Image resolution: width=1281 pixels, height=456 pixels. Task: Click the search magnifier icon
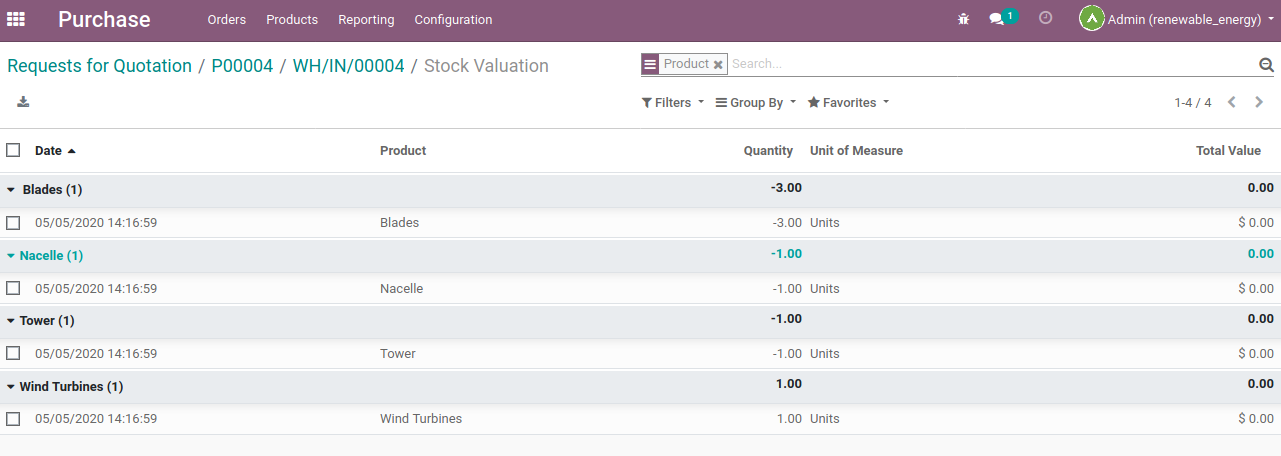[1266, 65]
